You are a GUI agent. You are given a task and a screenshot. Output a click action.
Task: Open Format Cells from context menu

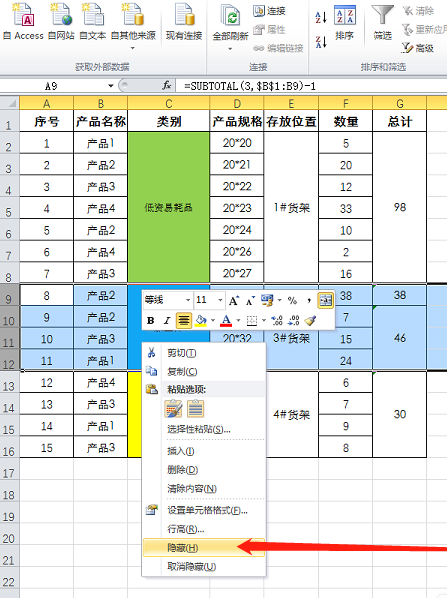pyautogui.click(x=204, y=510)
